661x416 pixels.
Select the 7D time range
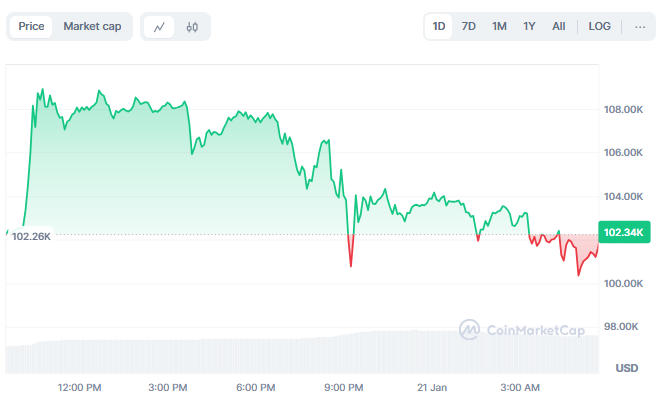click(x=468, y=26)
